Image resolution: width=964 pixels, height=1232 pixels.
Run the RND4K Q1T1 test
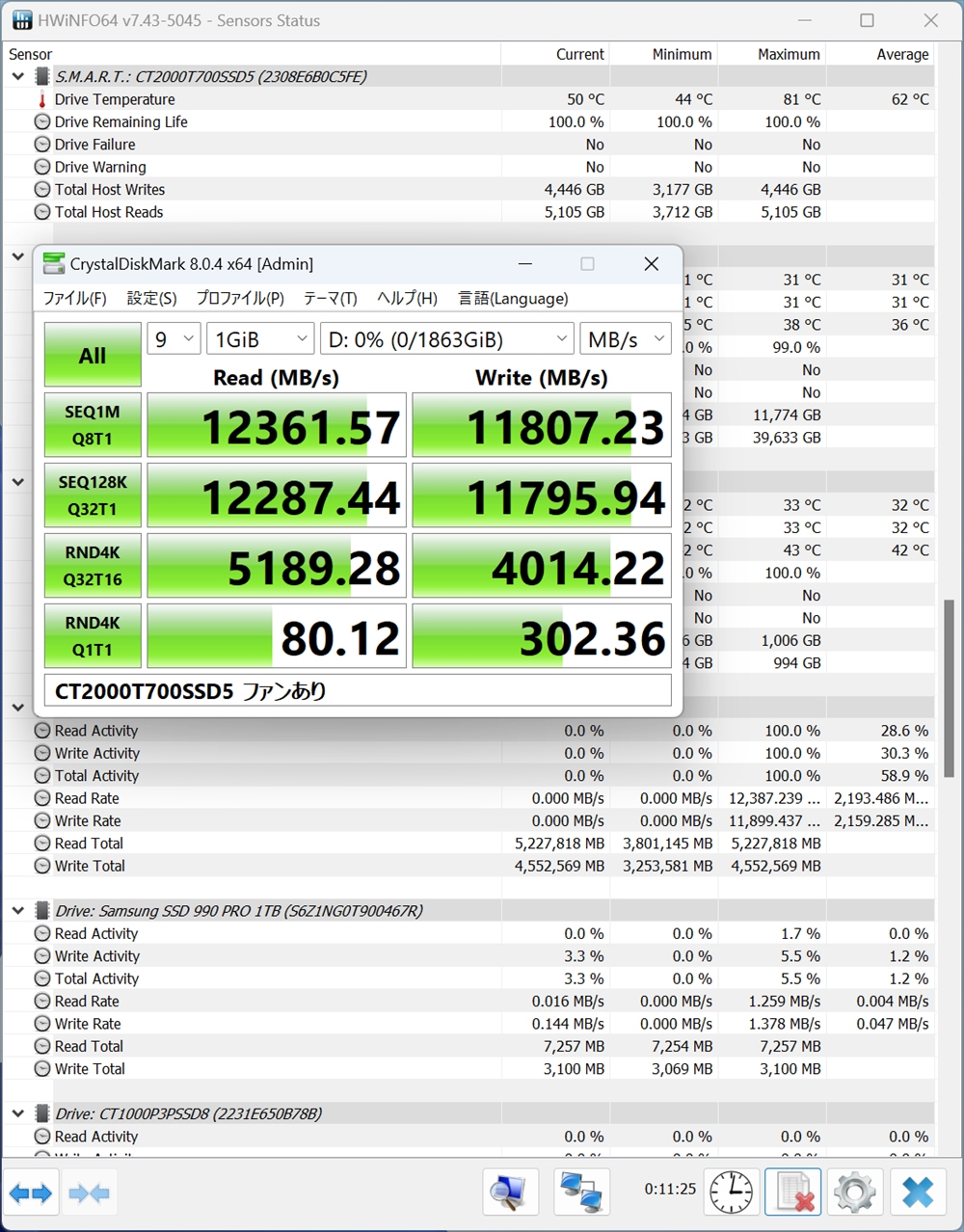tap(93, 636)
